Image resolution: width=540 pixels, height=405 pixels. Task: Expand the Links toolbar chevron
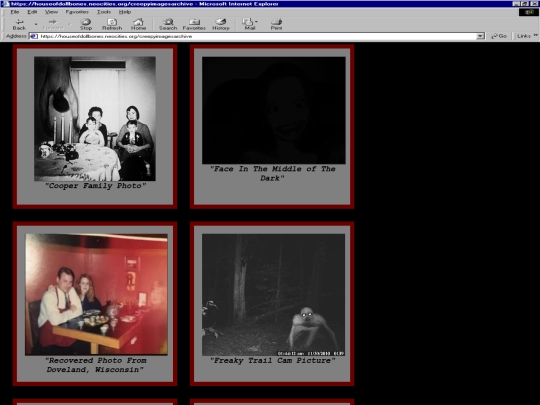pos(536,35)
